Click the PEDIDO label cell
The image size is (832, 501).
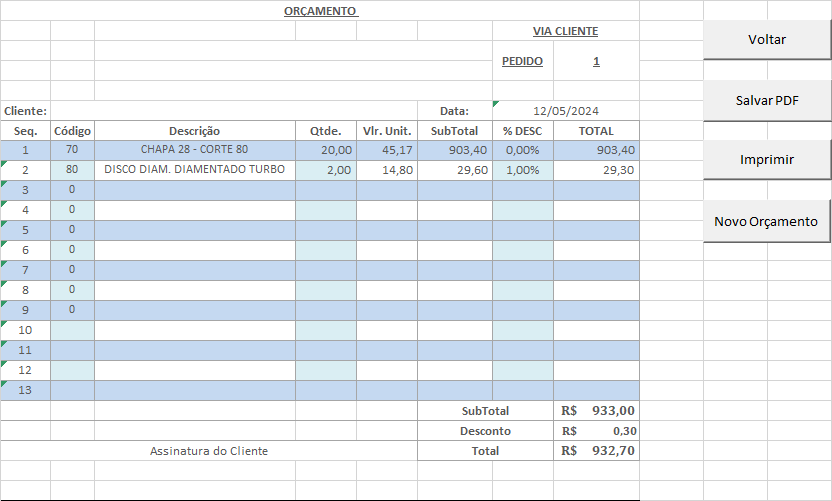[x=523, y=61]
